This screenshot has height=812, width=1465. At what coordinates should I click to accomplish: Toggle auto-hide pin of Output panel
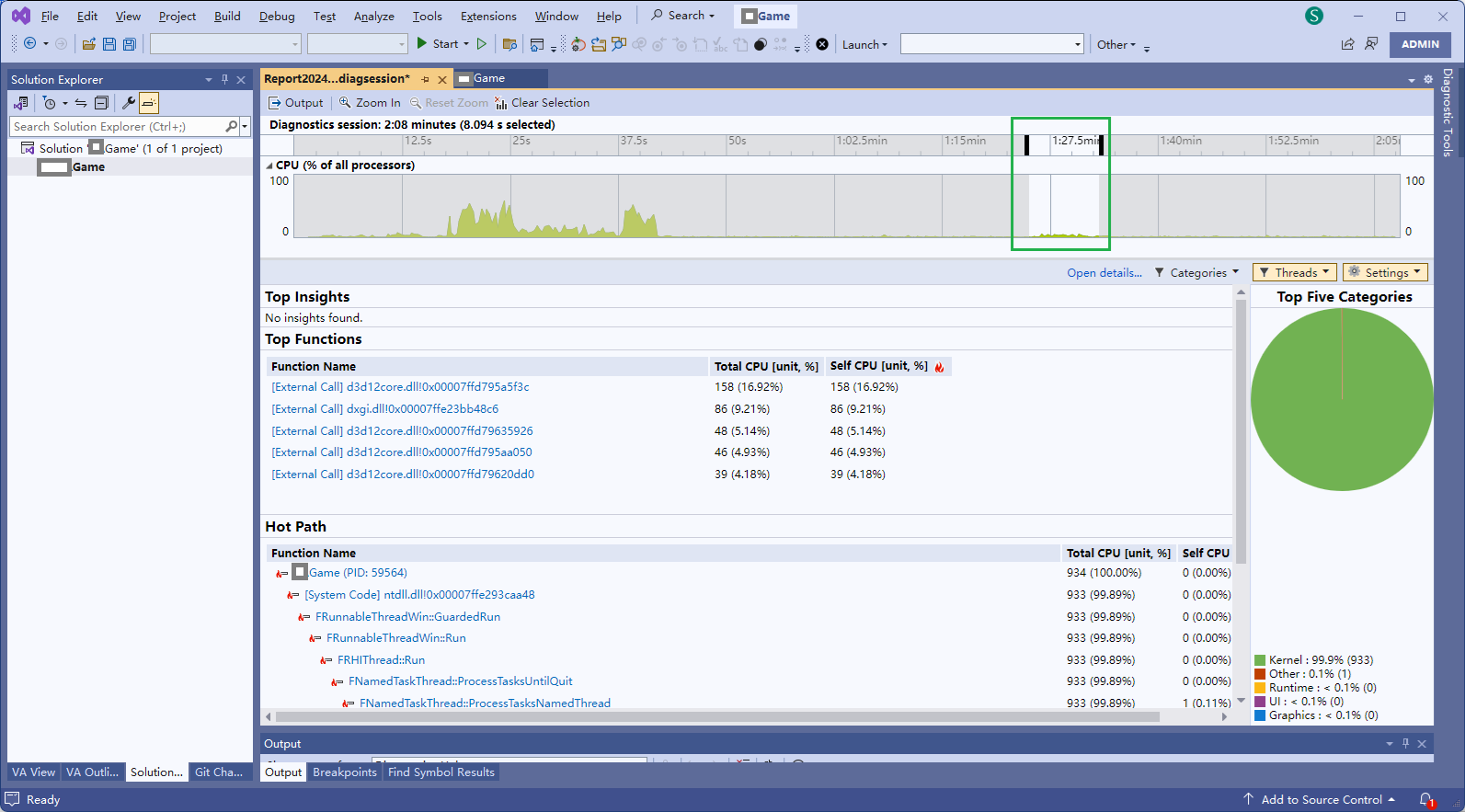[1405, 743]
